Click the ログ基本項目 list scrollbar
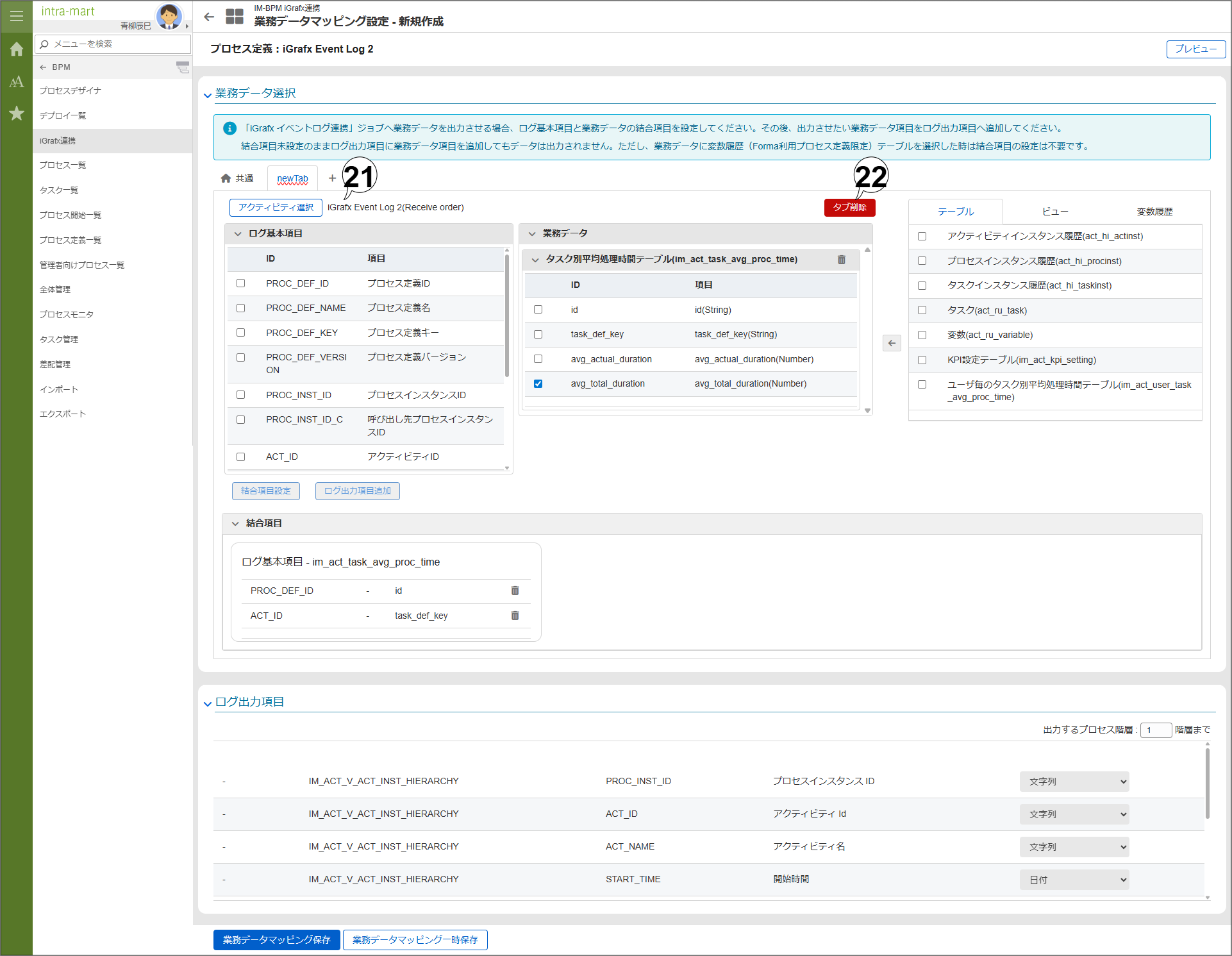 point(506,314)
